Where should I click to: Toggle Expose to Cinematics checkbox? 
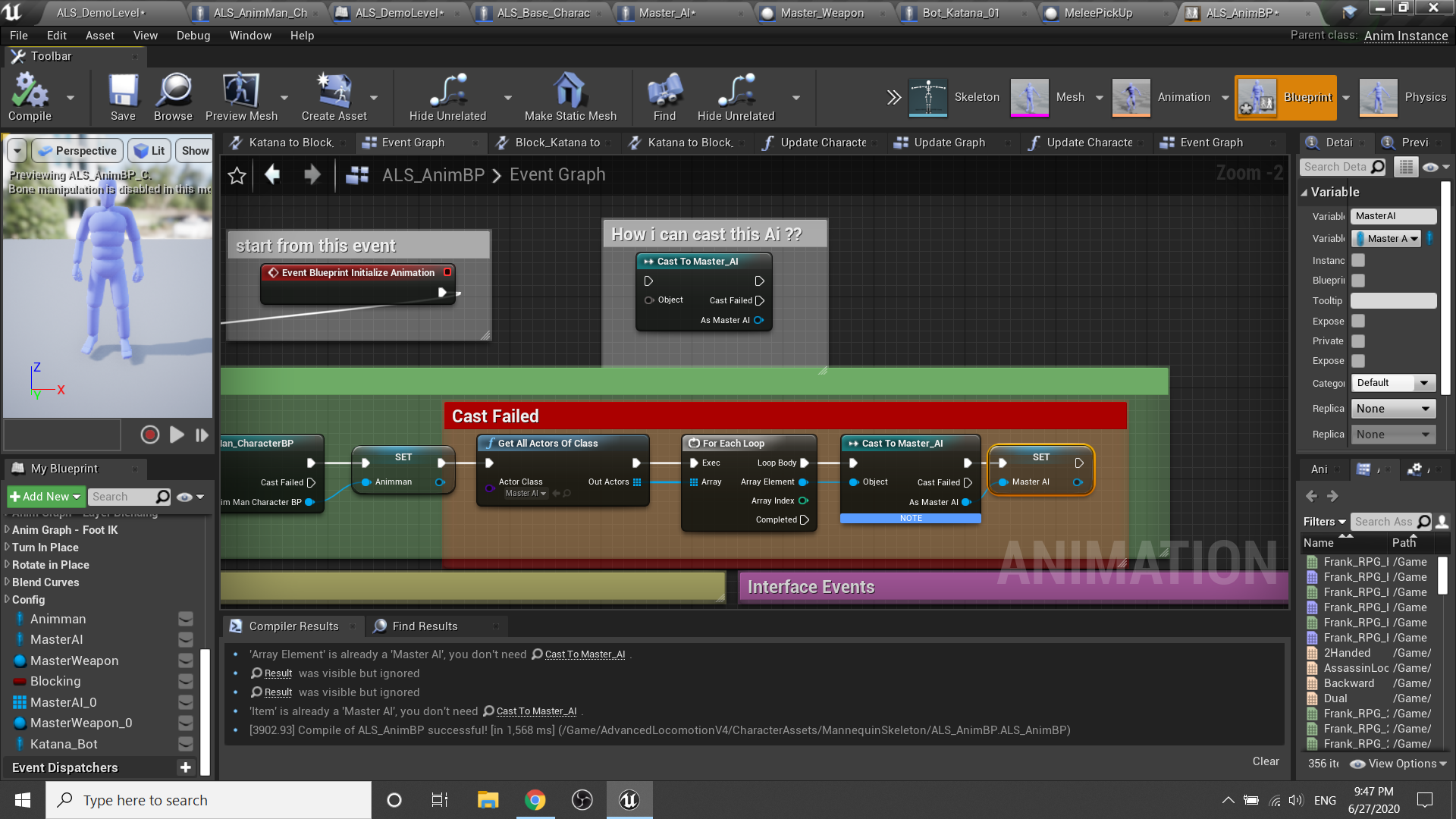1358,361
